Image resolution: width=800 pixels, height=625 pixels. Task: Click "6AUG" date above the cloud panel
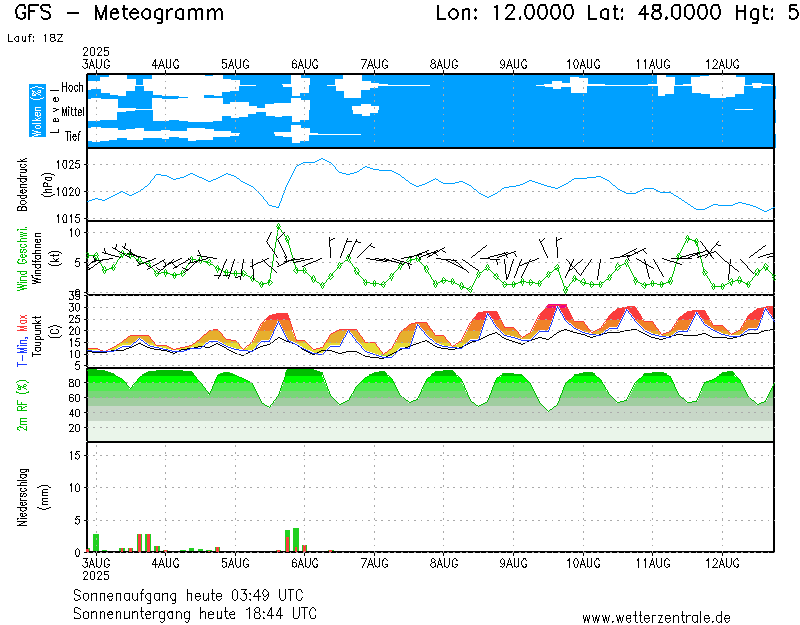[x=305, y=64]
